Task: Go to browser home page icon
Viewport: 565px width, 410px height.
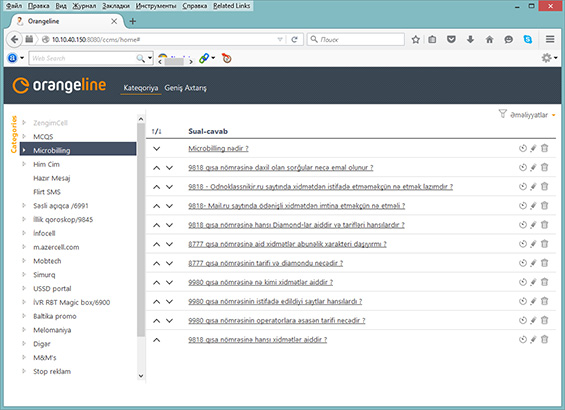Action: click(x=489, y=39)
